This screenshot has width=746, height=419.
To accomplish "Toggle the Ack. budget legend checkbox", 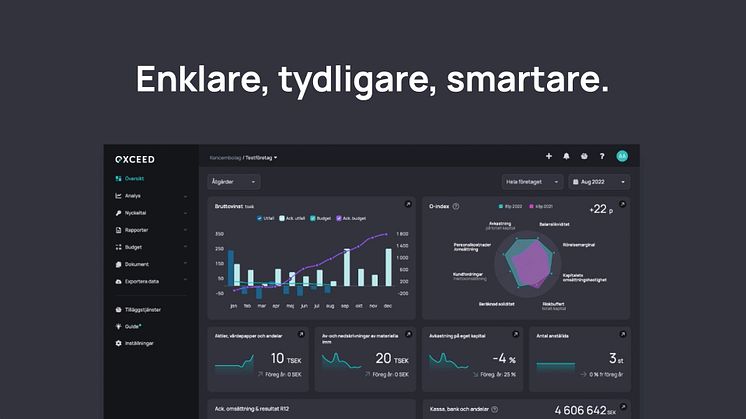I will point(339,217).
